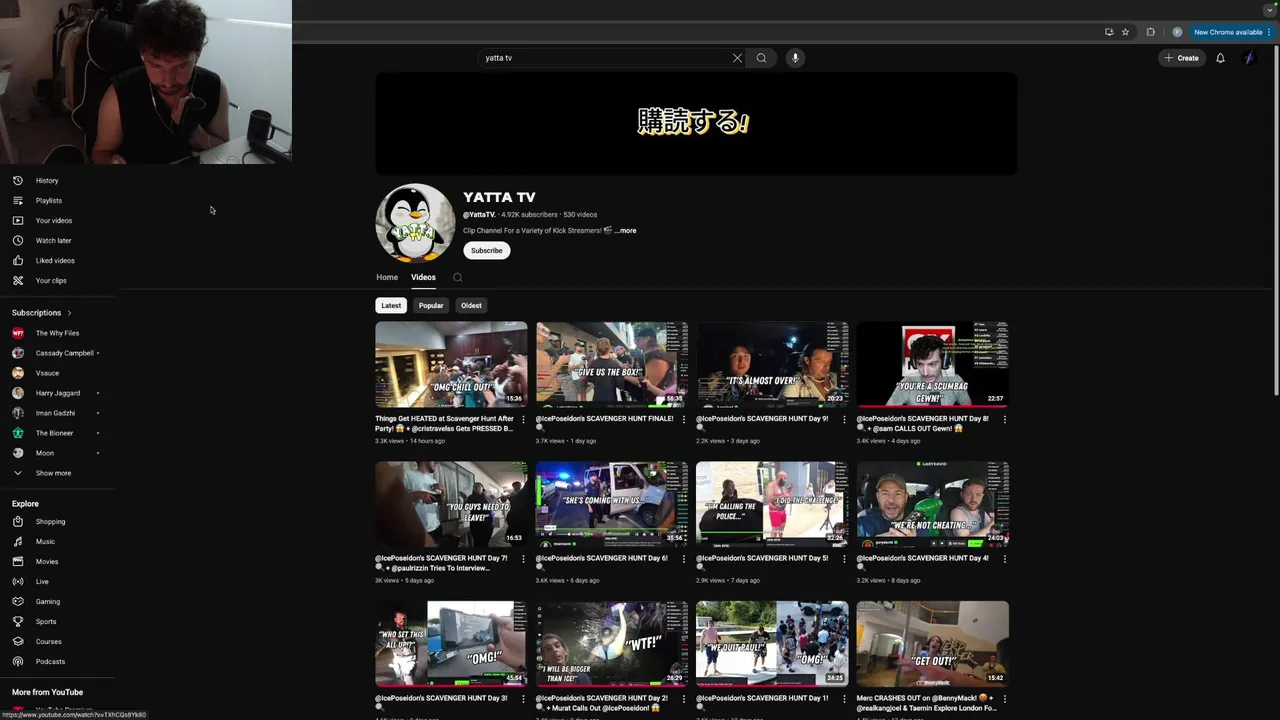Open Chrome extensions puzzle icon
The width and height of the screenshot is (1280, 720).
click(x=1150, y=32)
